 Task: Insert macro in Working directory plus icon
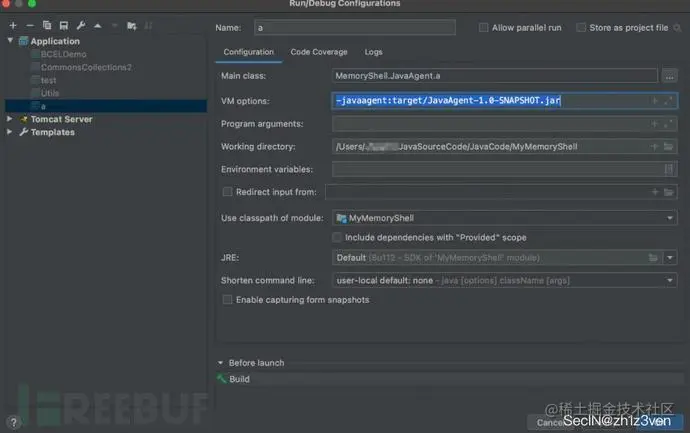[x=654, y=147]
